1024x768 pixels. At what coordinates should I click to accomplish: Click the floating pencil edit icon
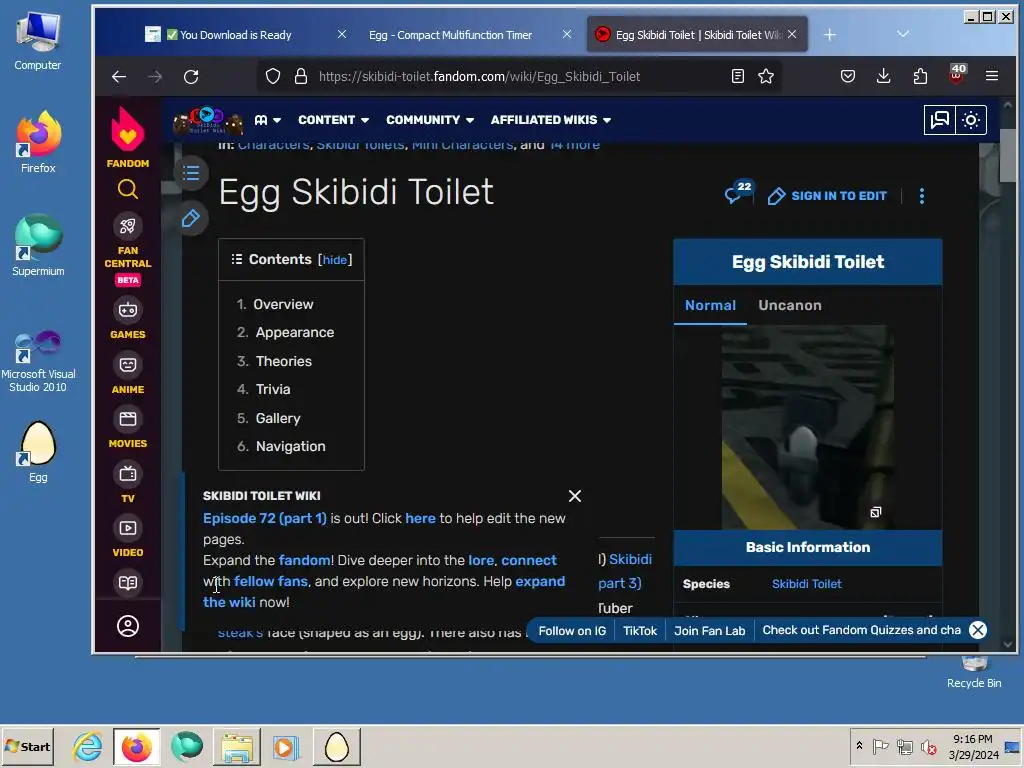(191, 218)
